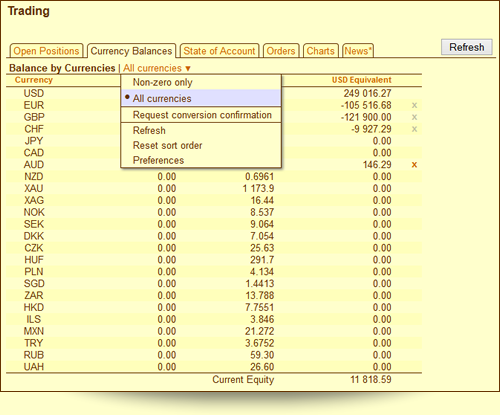Select the All currencies menu option
The image size is (500, 415).
point(201,98)
